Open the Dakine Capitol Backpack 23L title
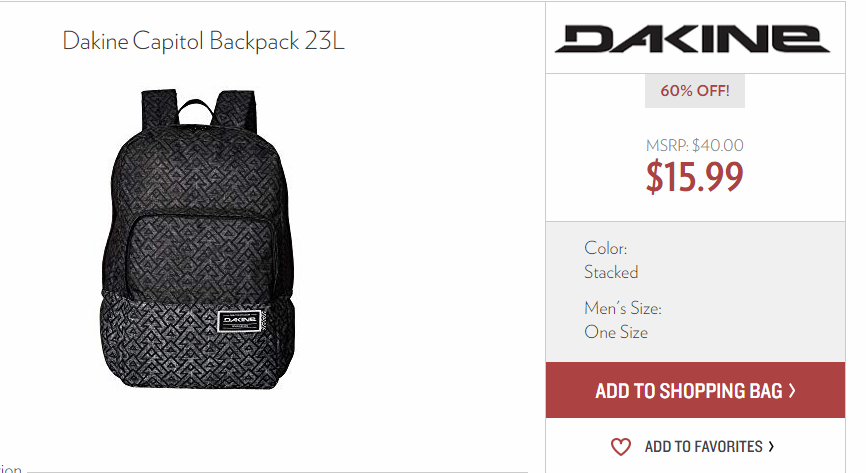The image size is (866, 473). pyautogui.click(x=203, y=41)
